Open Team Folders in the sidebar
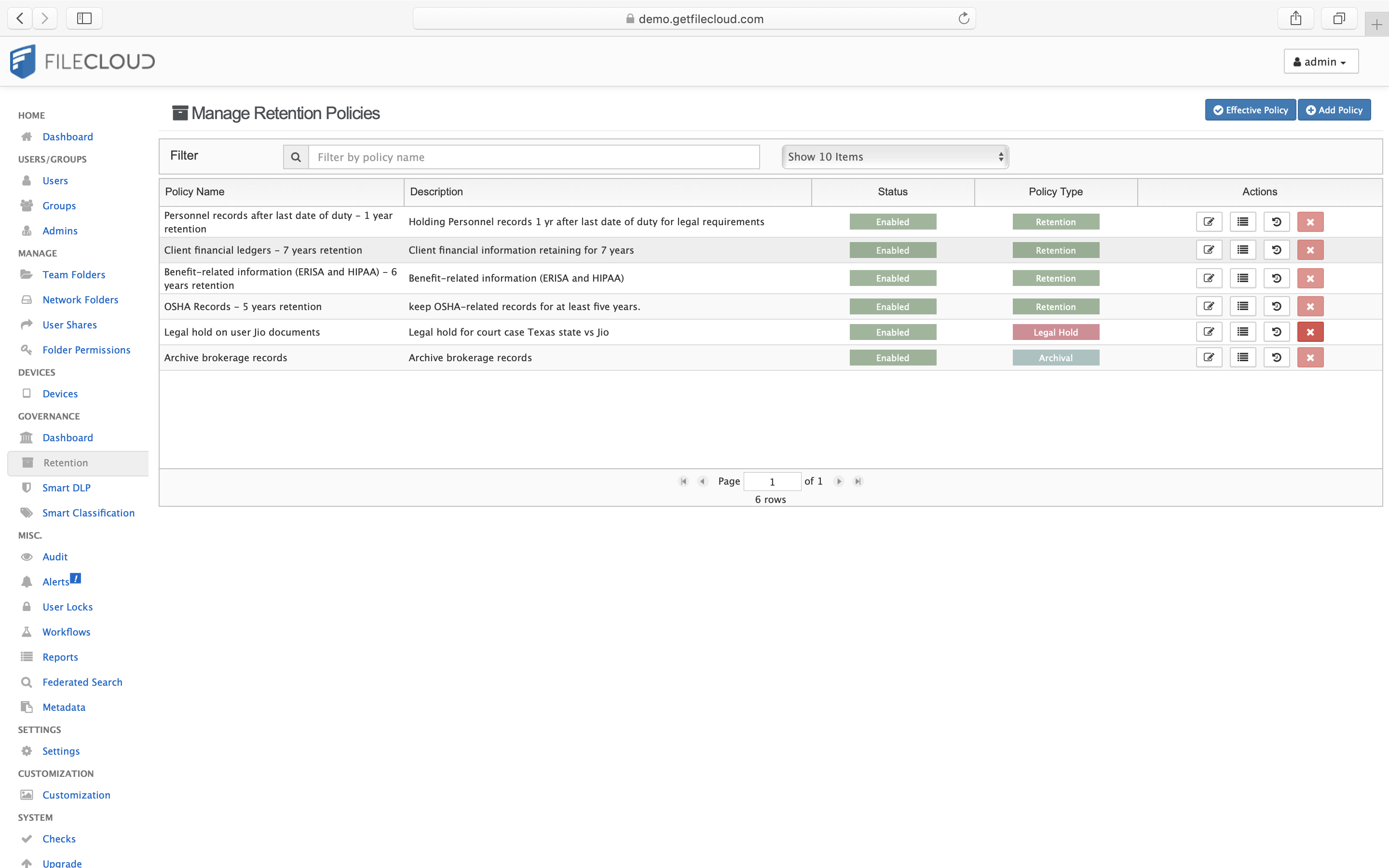1389x868 pixels. tap(74, 274)
